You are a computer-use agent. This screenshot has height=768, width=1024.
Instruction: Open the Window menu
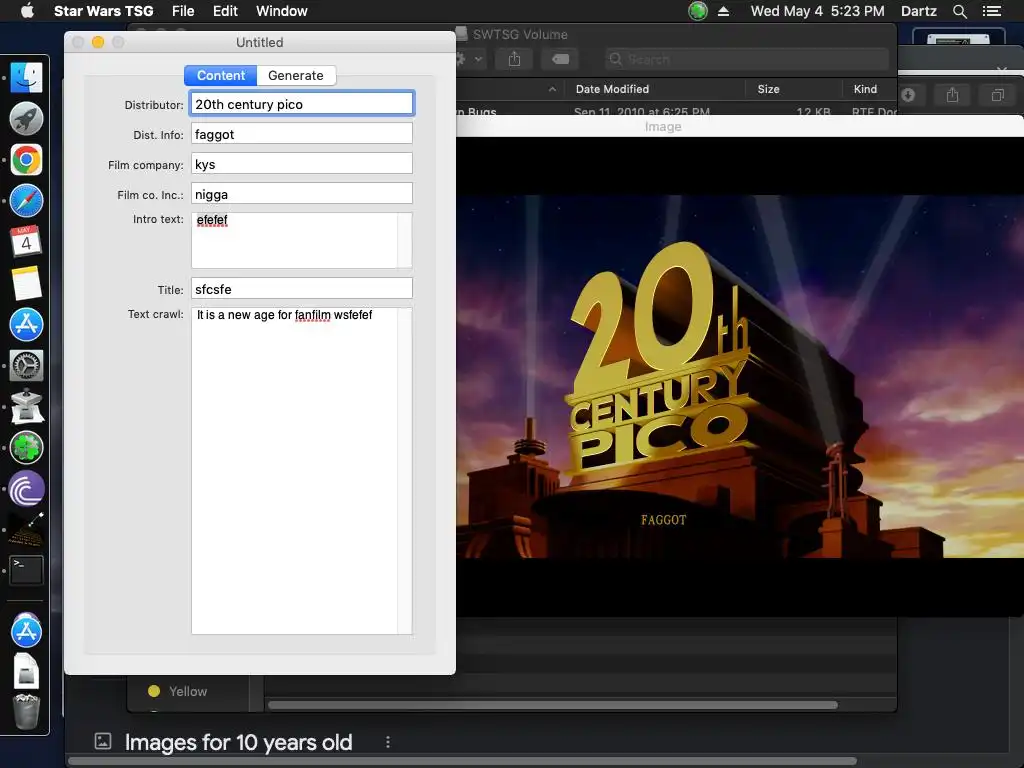tap(281, 11)
